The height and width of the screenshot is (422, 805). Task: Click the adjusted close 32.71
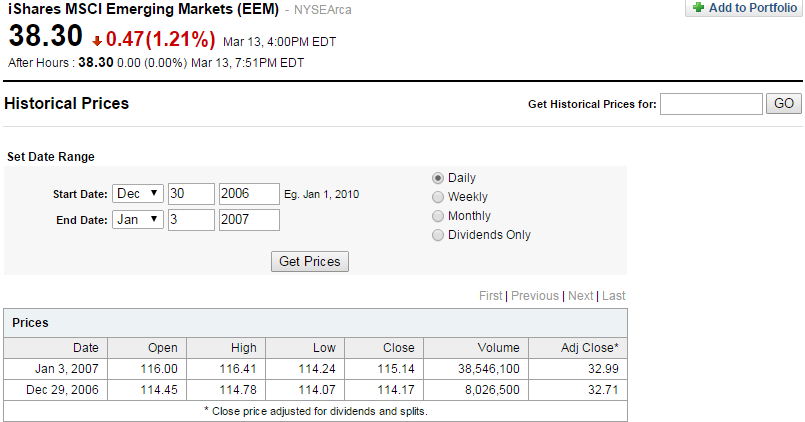coord(603,390)
